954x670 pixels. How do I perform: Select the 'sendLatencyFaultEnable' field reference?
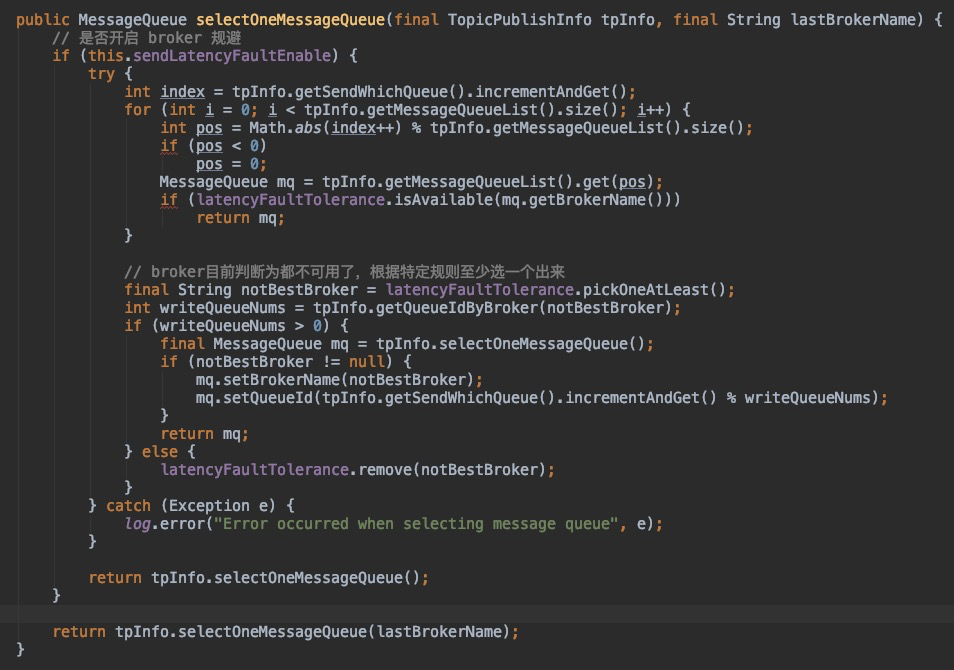coord(232,56)
